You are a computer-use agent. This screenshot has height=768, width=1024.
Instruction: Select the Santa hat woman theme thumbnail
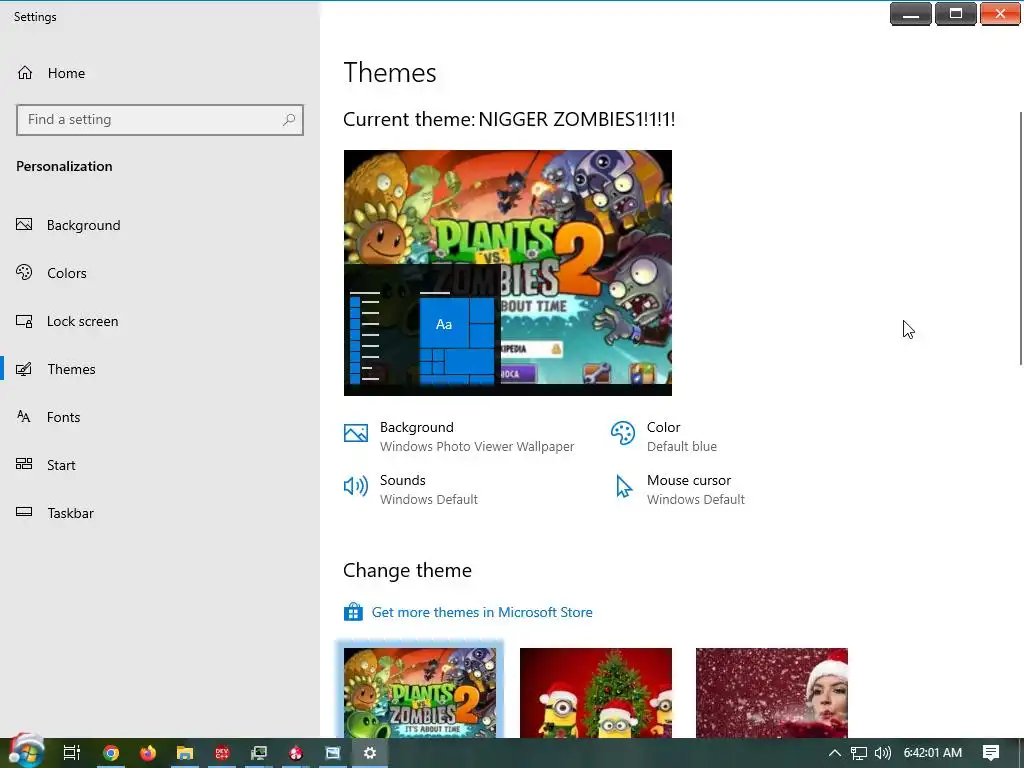(772, 693)
